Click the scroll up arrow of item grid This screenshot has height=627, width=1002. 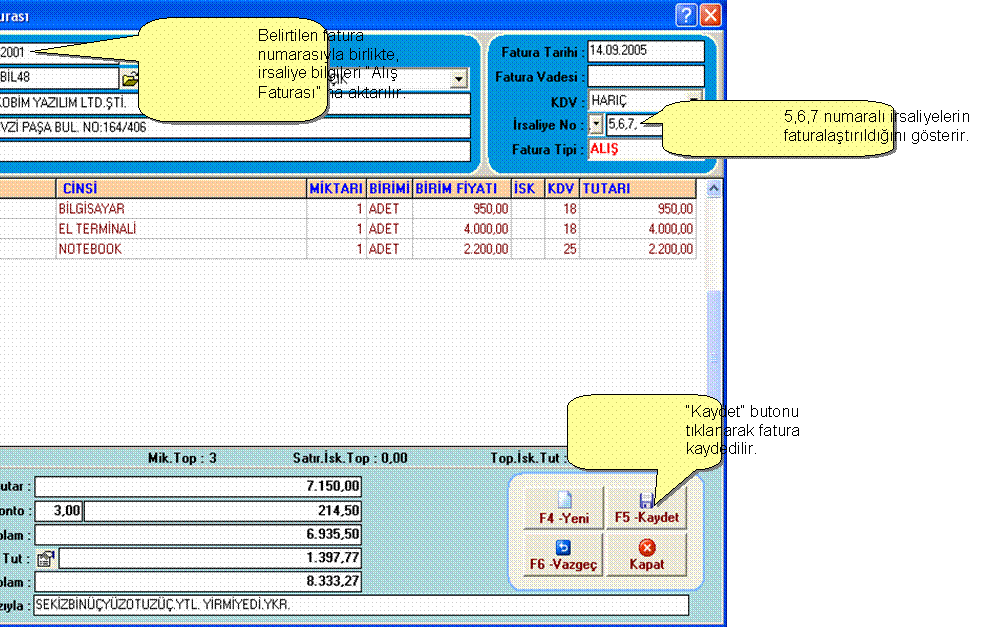[x=714, y=187]
